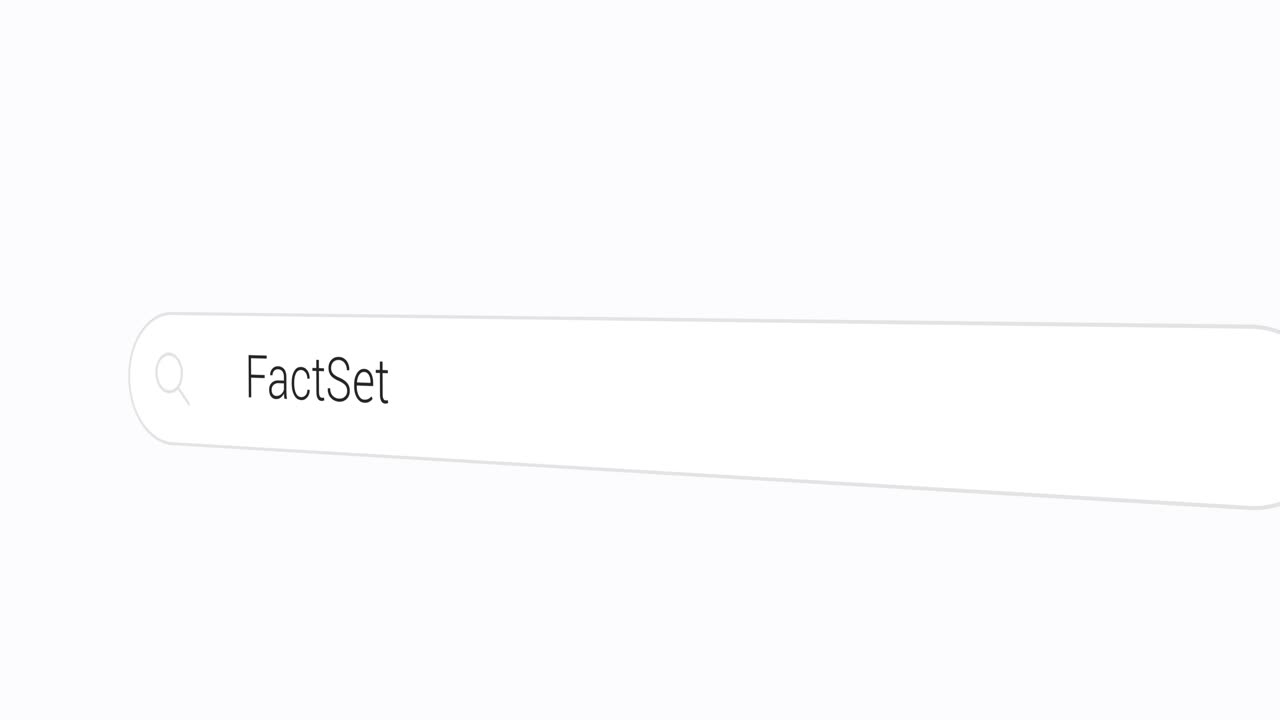Choose the lens icon inside the search box
1280x720 pixels.
tap(172, 378)
